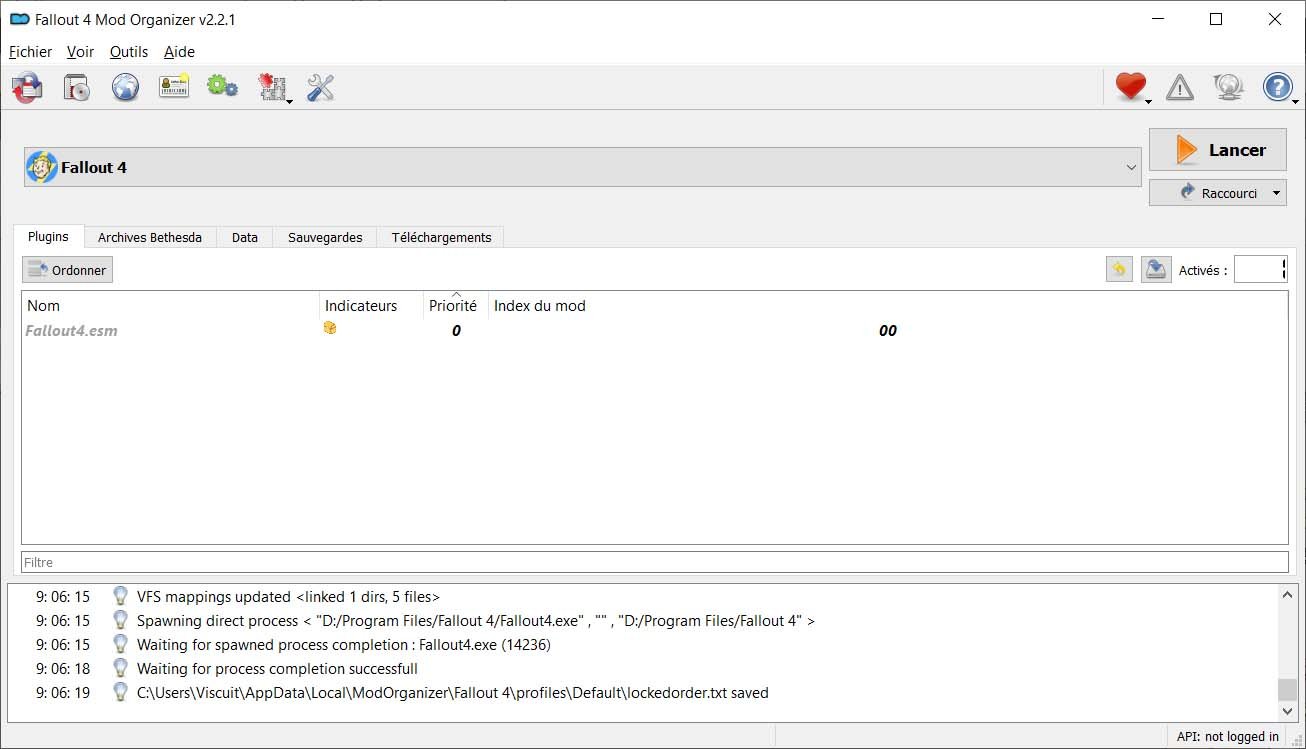Maximize the Mod Organizer window
Screen dimensions: 1306x749
tap(1216, 19)
